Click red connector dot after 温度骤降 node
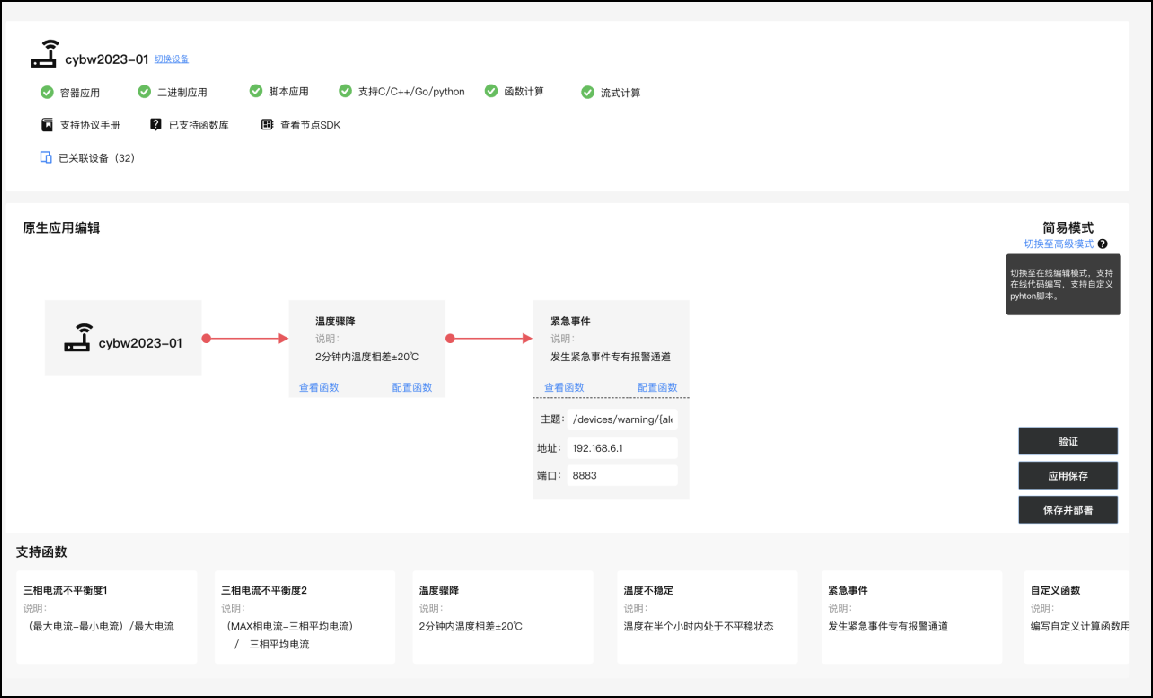Image resolution: width=1153 pixels, height=698 pixels. pyautogui.click(x=450, y=338)
